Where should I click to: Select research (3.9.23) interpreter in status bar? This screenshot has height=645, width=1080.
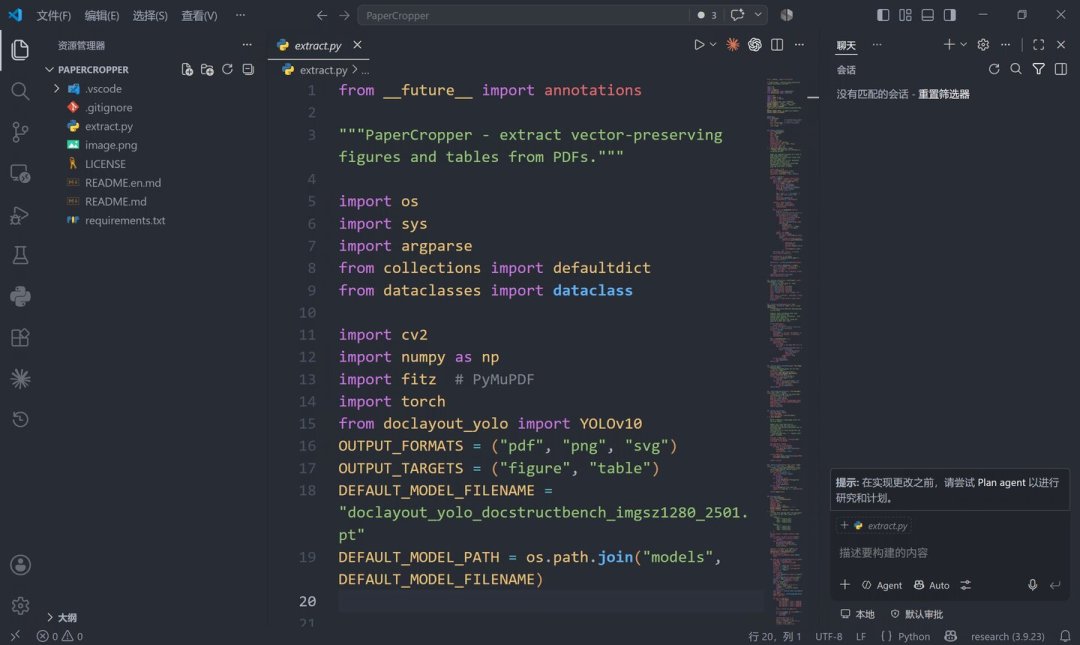pos(1008,636)
